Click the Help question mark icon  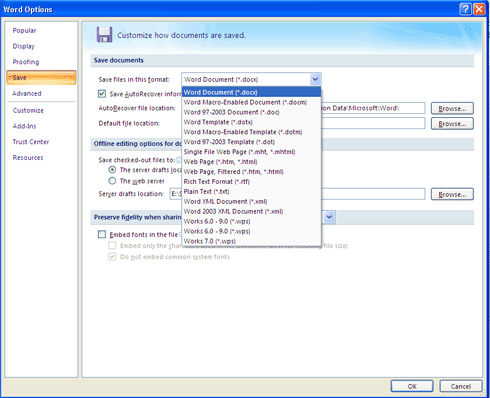465,9
